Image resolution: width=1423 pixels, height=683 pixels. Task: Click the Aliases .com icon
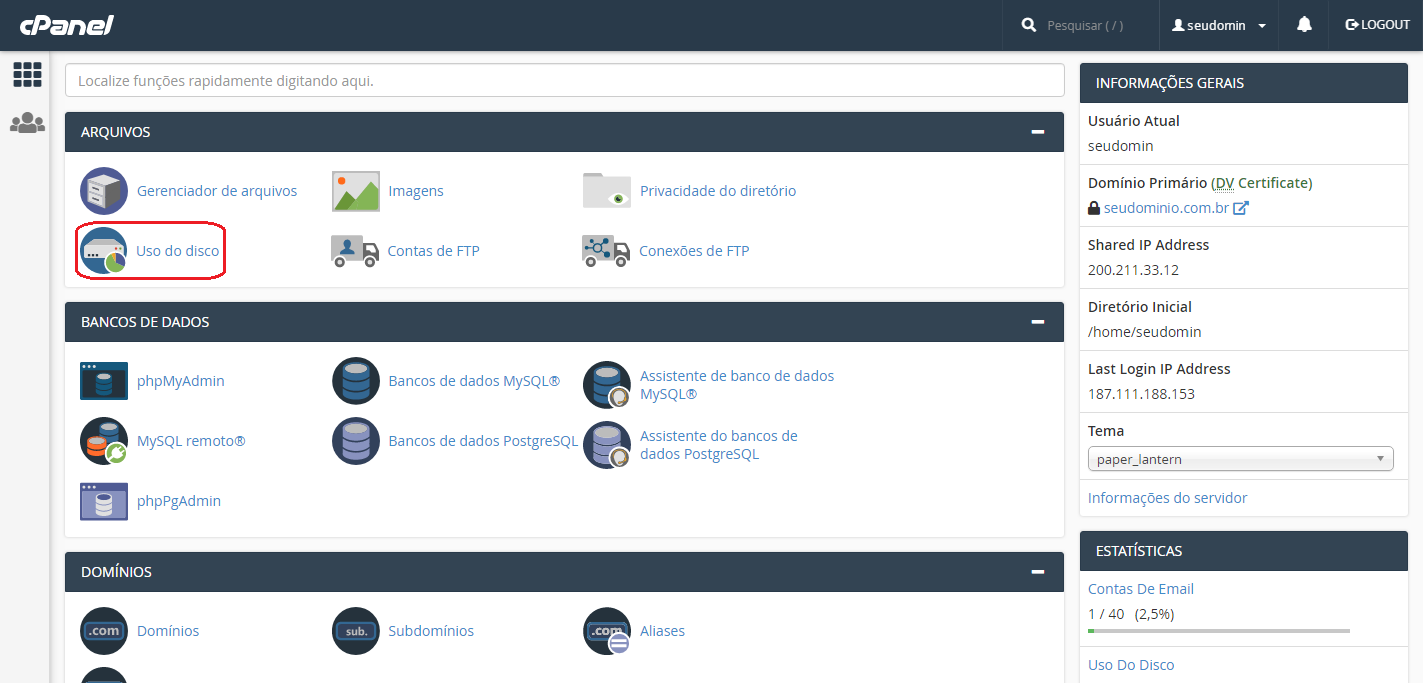point(607,631)
